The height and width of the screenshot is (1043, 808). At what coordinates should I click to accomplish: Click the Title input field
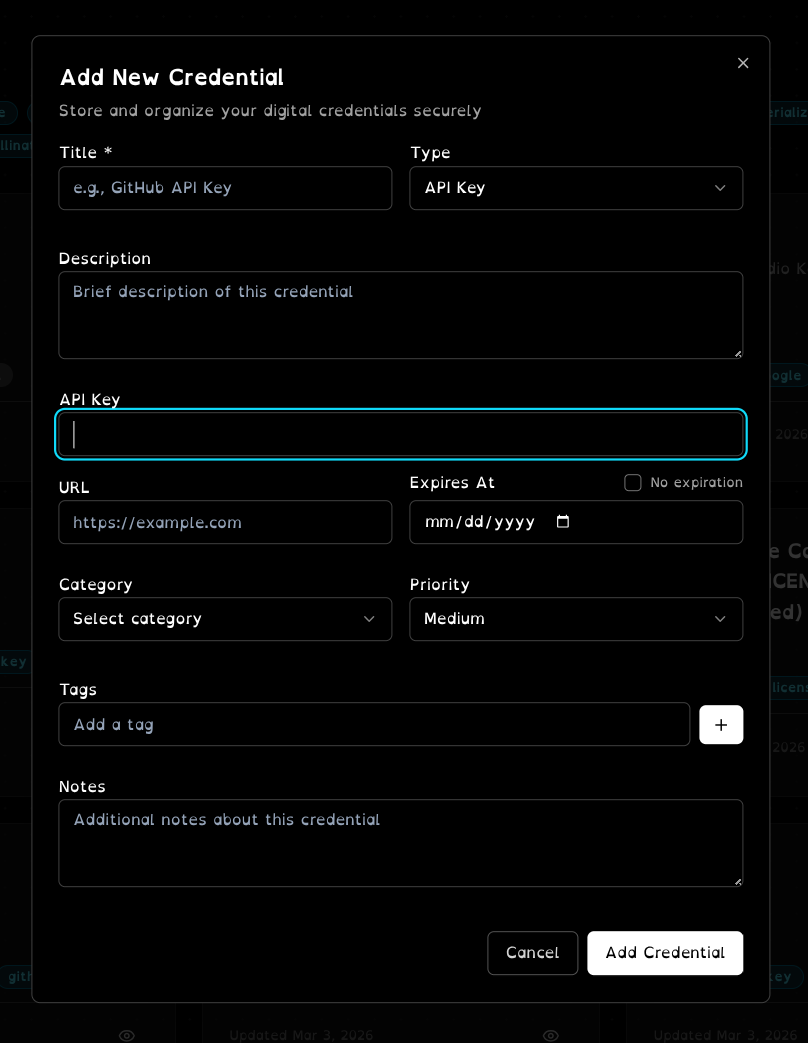pos(225,188)
